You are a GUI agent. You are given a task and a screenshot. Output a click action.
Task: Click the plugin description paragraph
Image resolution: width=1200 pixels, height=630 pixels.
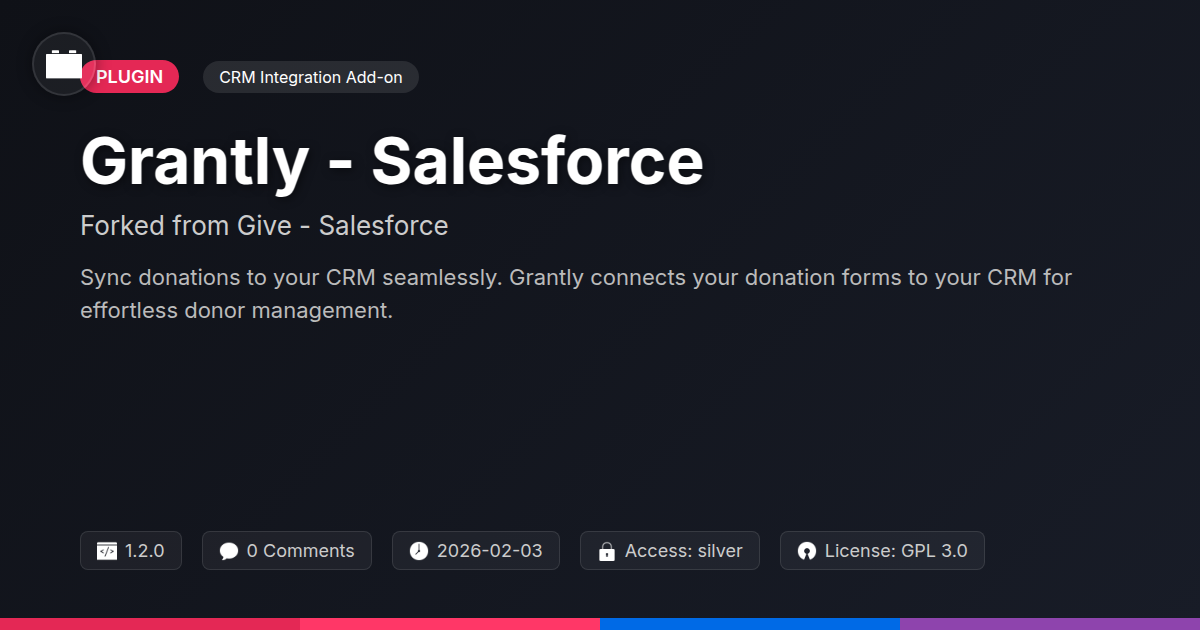[575, 294]
